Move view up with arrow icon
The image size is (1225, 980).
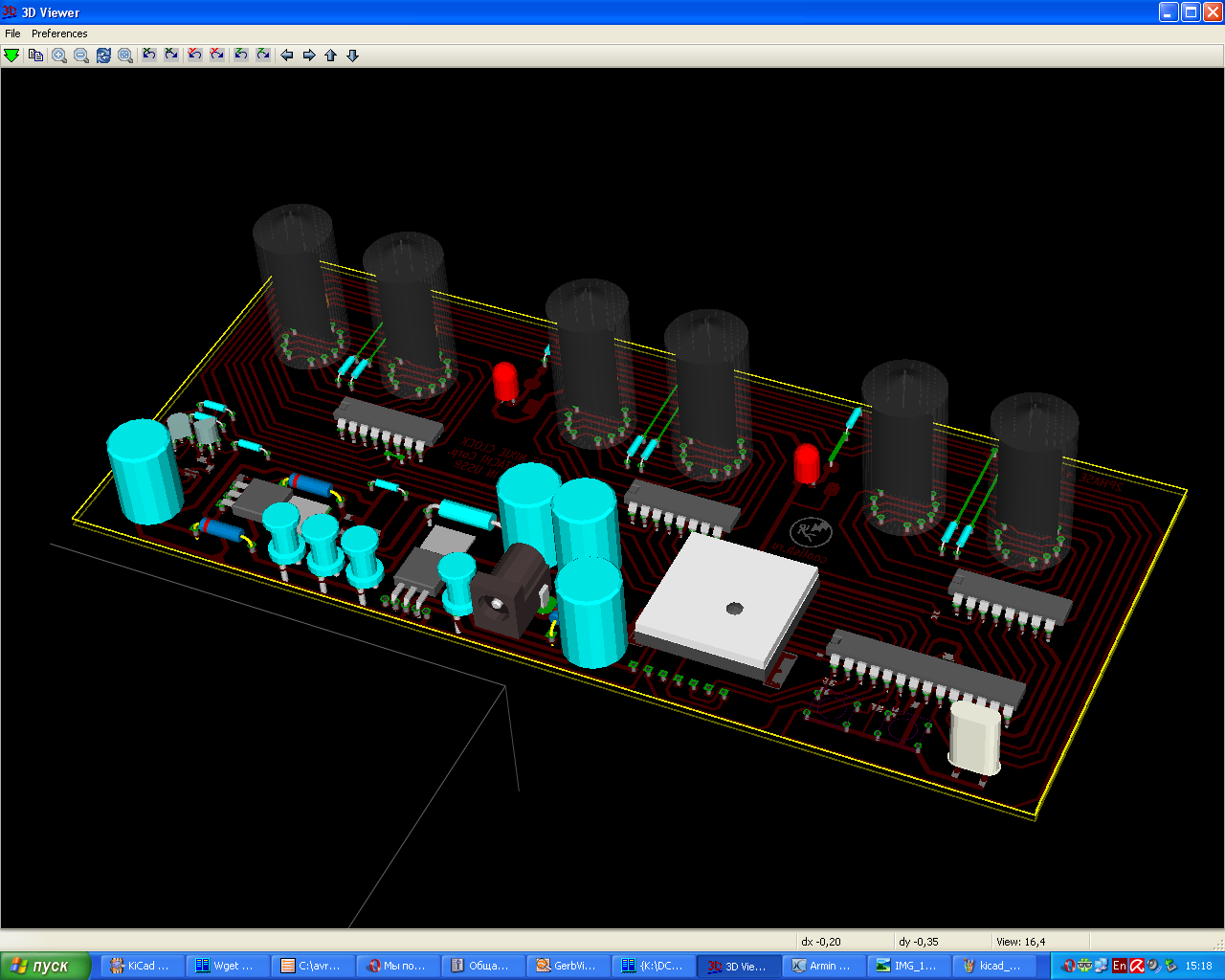tap(330, 56)
